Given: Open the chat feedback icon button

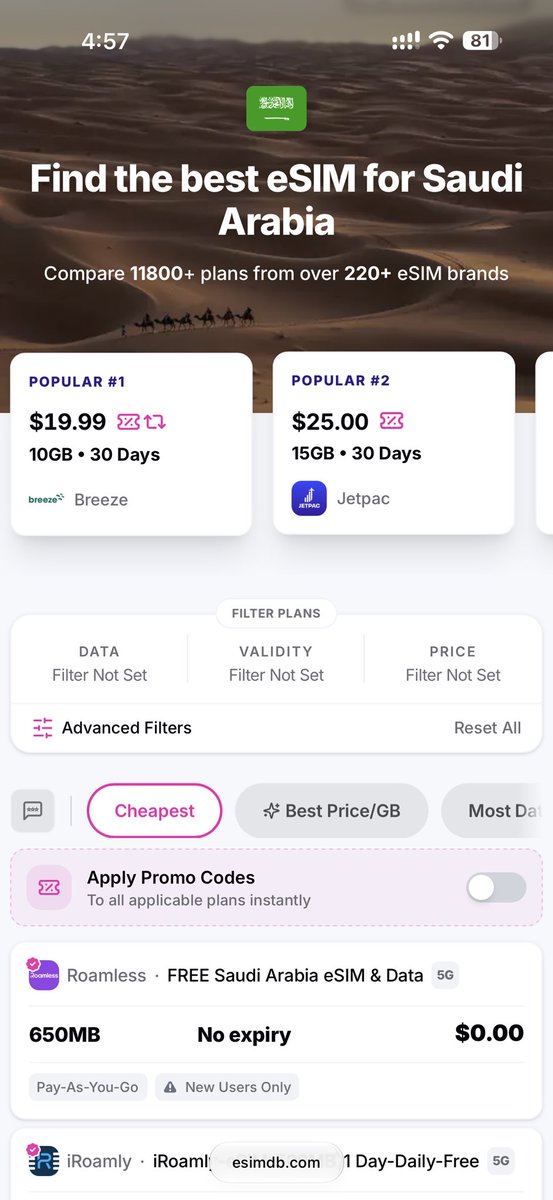Looking at the screenshot, I should 32,810.
